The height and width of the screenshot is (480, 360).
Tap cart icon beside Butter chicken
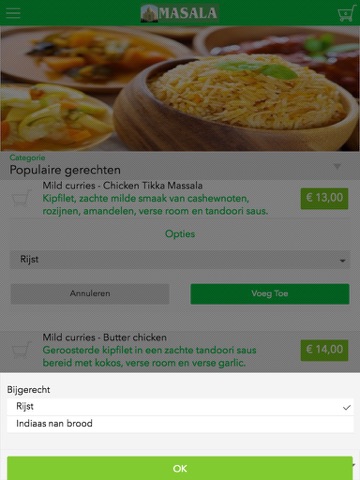(x=21, y=350)
